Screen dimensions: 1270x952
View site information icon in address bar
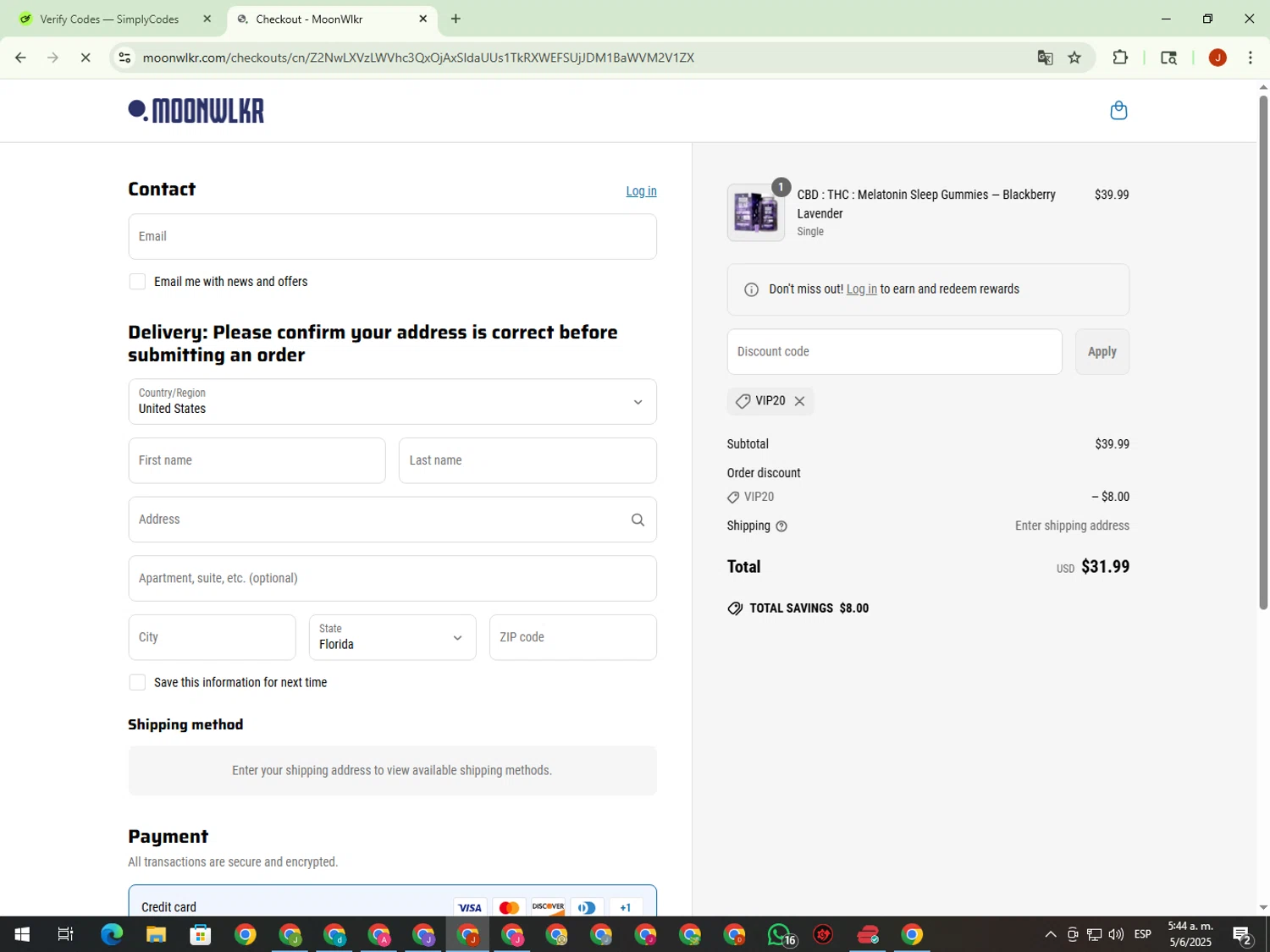pos(124,58)
